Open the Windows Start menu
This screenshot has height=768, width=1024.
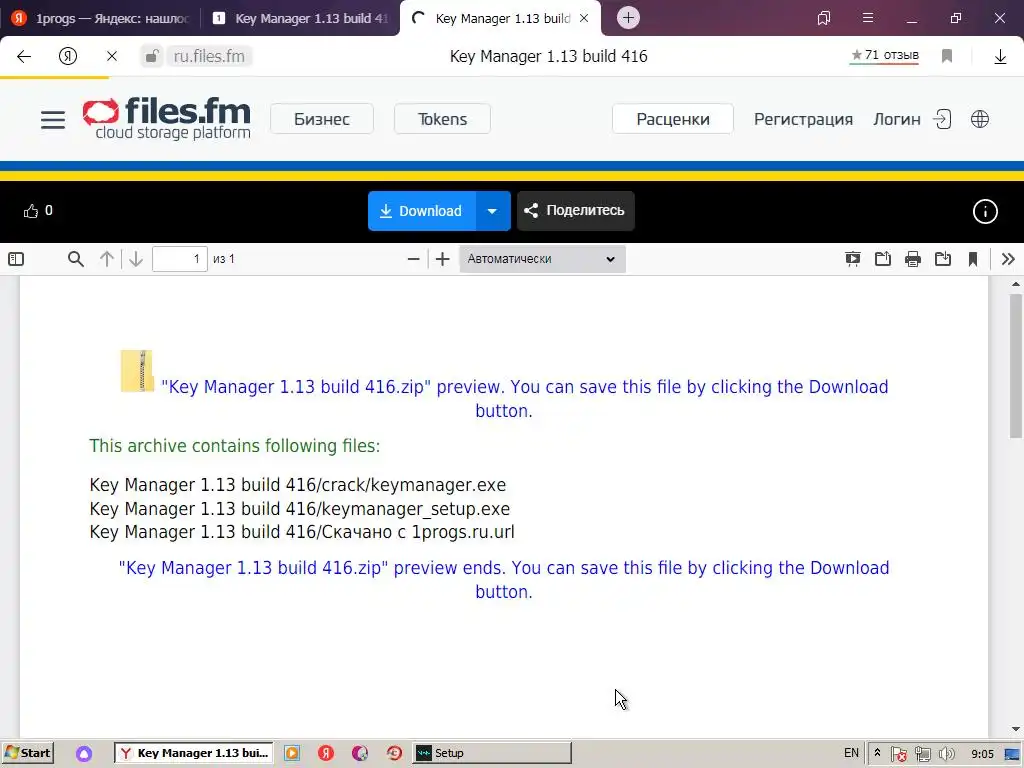click(x=27, y=753)
